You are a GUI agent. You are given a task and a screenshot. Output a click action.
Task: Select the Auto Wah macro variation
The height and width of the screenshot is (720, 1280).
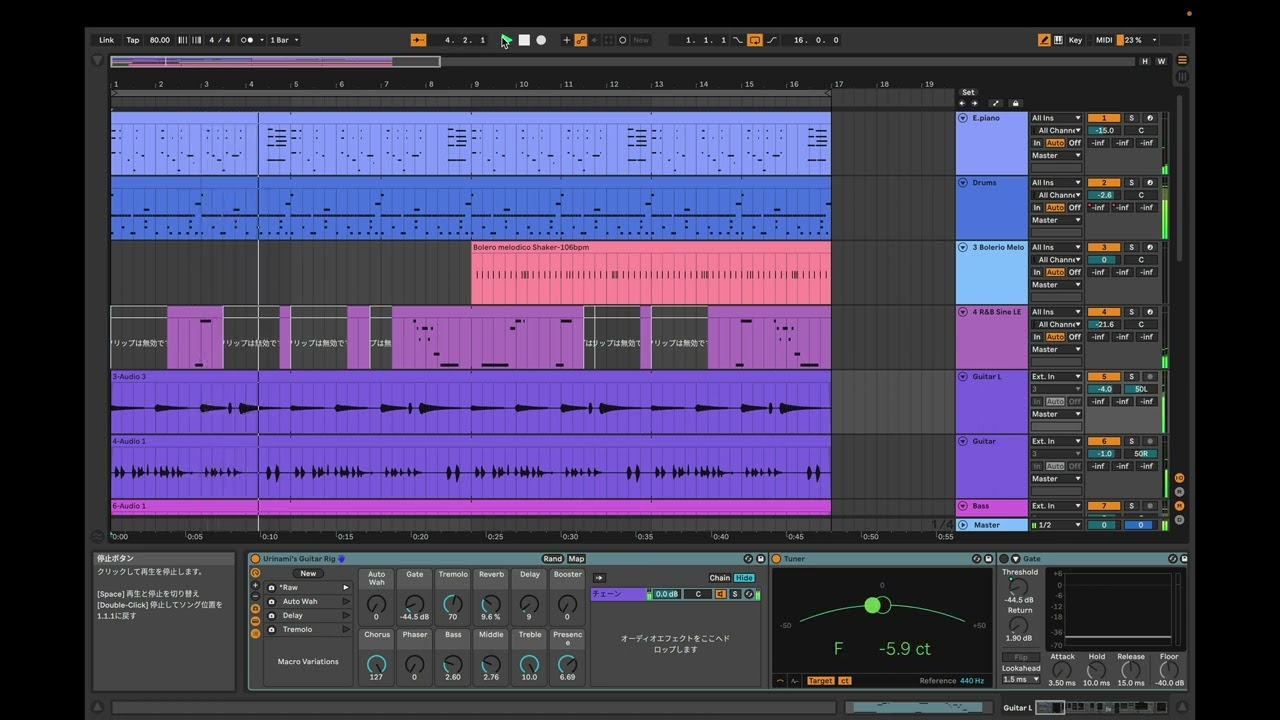coord(300,602)
